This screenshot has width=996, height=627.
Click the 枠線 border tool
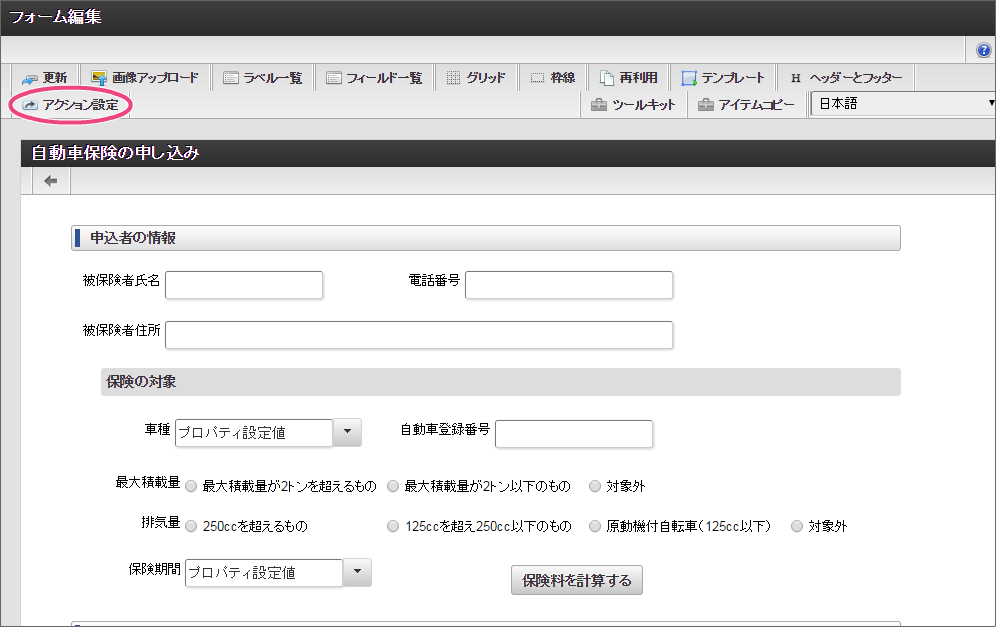click(552, 78)
